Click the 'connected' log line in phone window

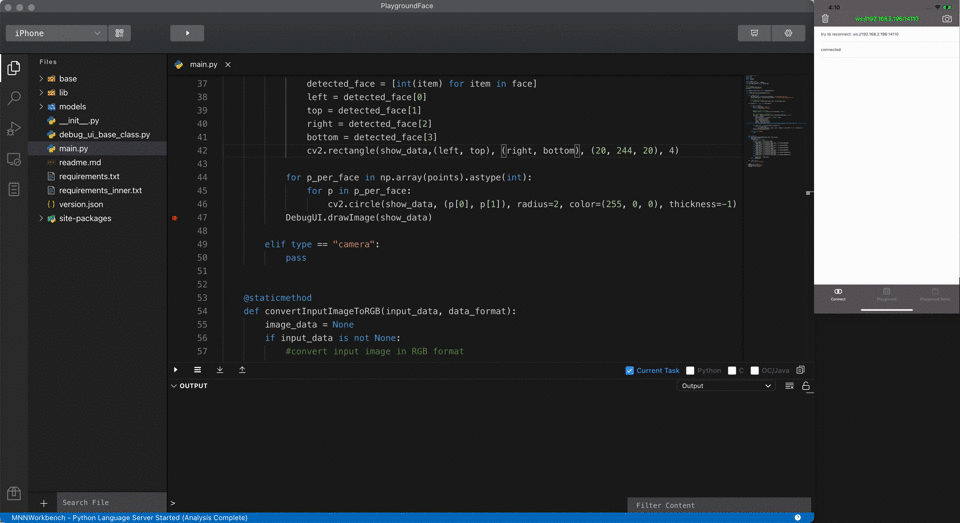click(831, 50)
